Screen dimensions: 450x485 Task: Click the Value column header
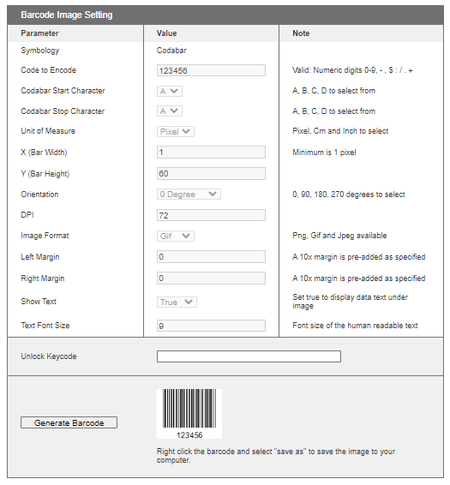[x=167, y=33]
